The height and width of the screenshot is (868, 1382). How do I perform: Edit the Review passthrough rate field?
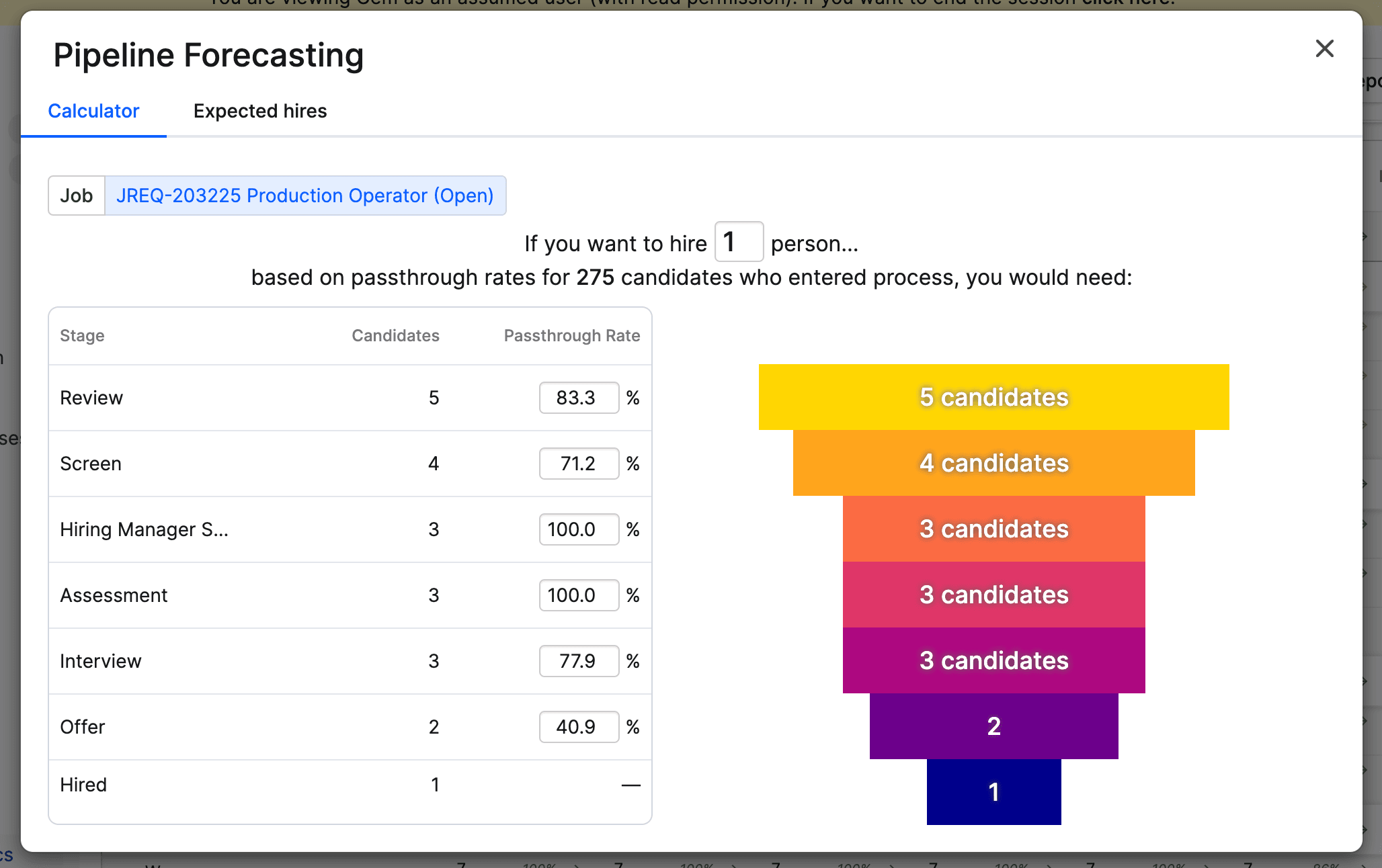point(578,398)
